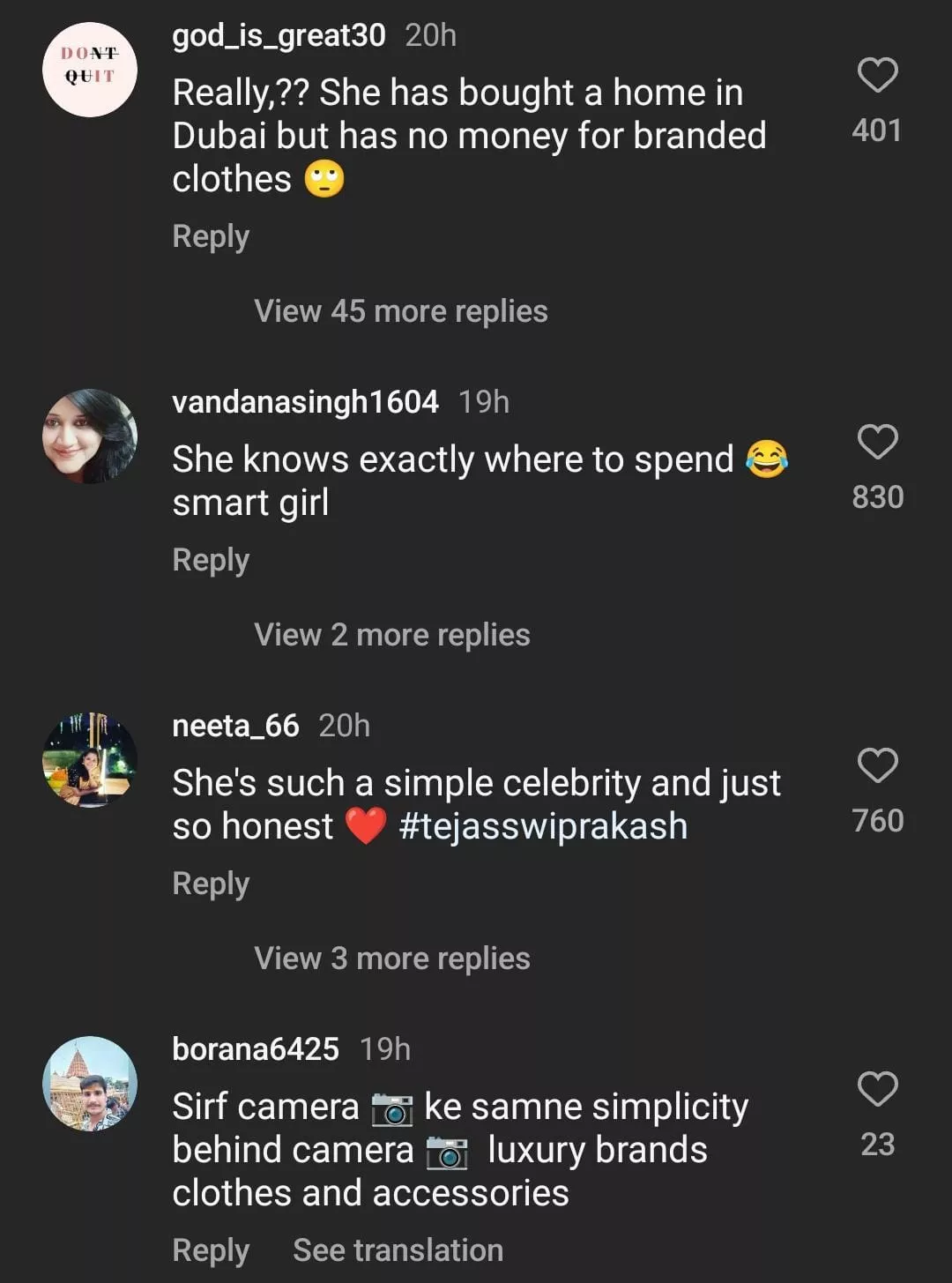Expand "View 2 more replies"
The height and width of the screenshot is (1283, 952).
point(391,635)
